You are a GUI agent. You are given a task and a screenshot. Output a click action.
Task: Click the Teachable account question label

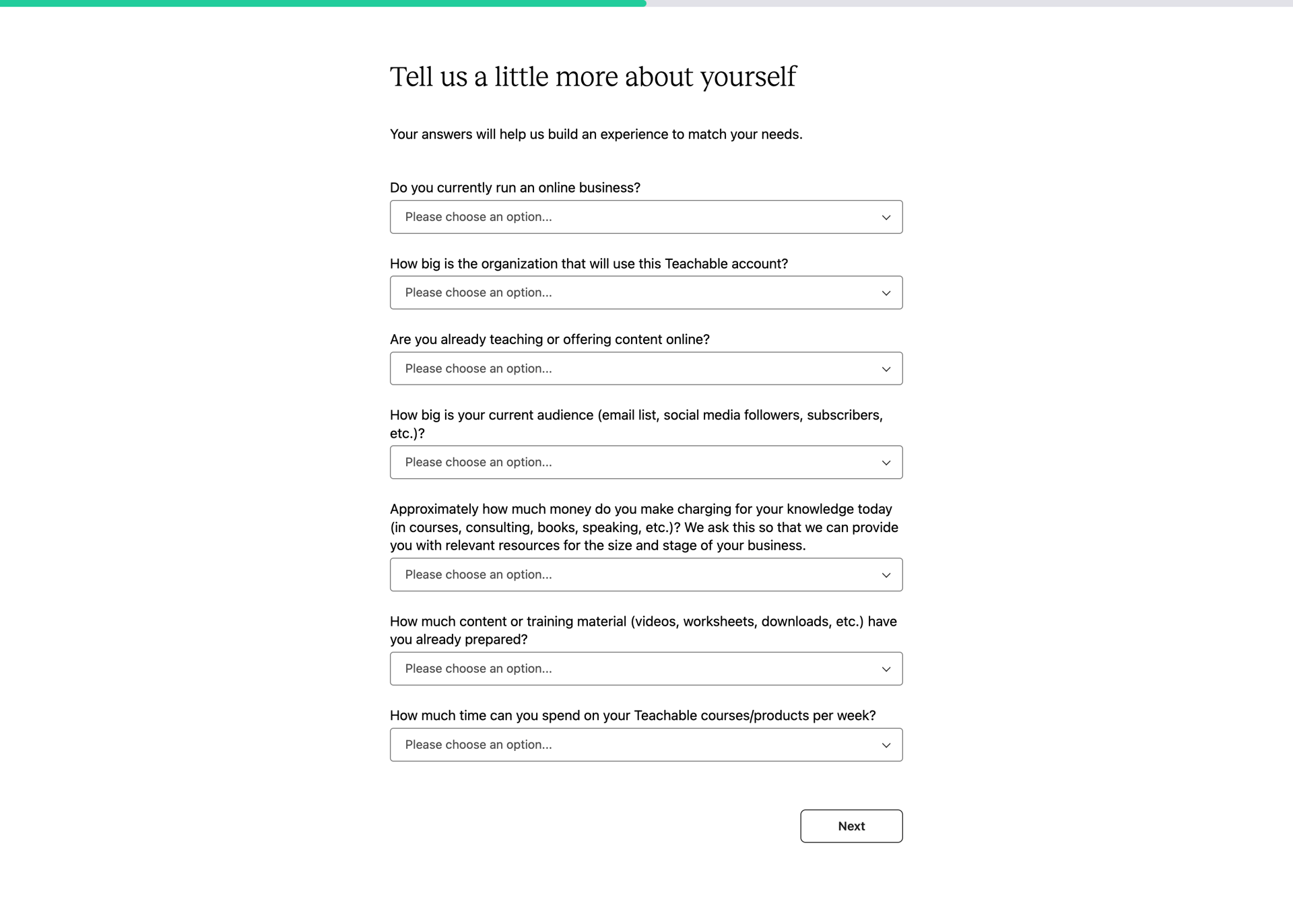pyautogui.click(x=589, y=263)
